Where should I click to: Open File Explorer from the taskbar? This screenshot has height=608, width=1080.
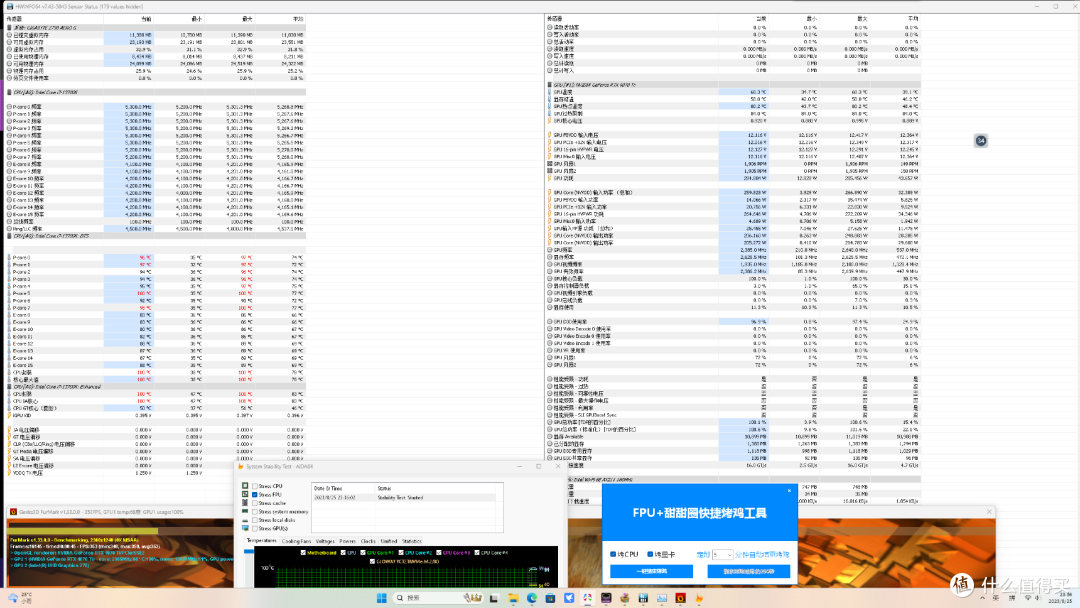click(513, 598)
